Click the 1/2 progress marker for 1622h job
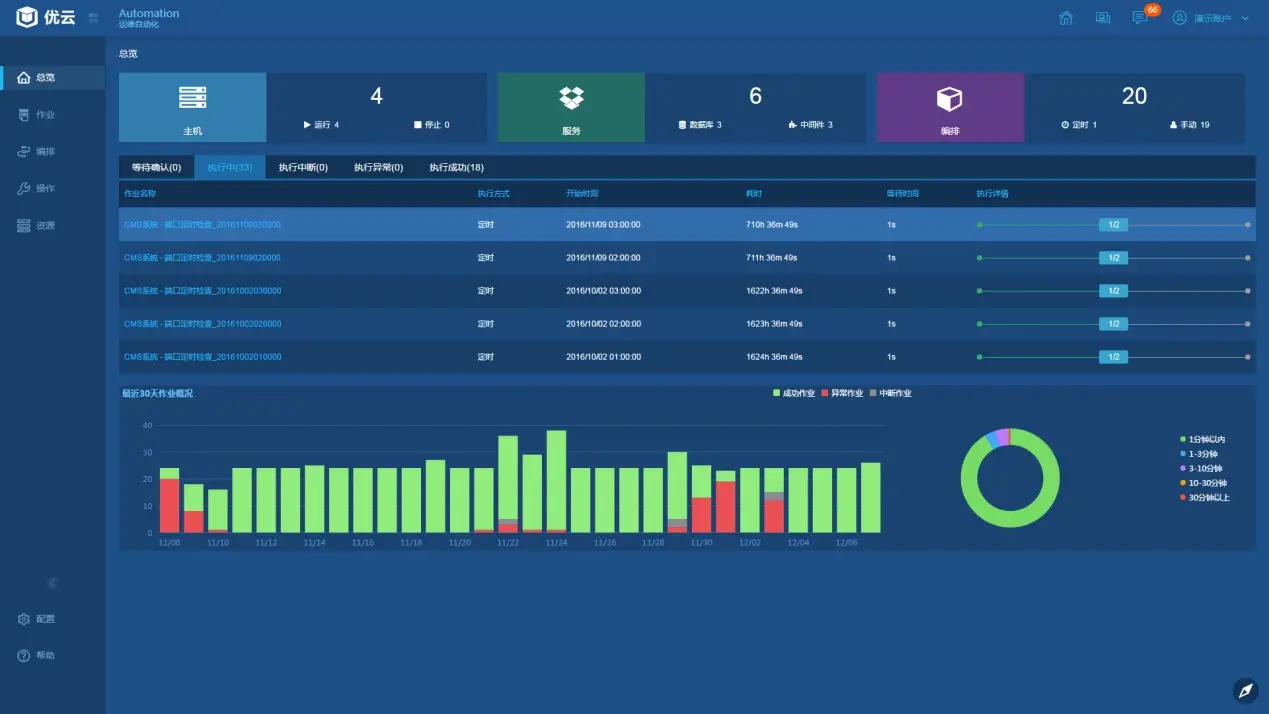The width and height of the screenshot is (1269, 714). pos(1113,291)
